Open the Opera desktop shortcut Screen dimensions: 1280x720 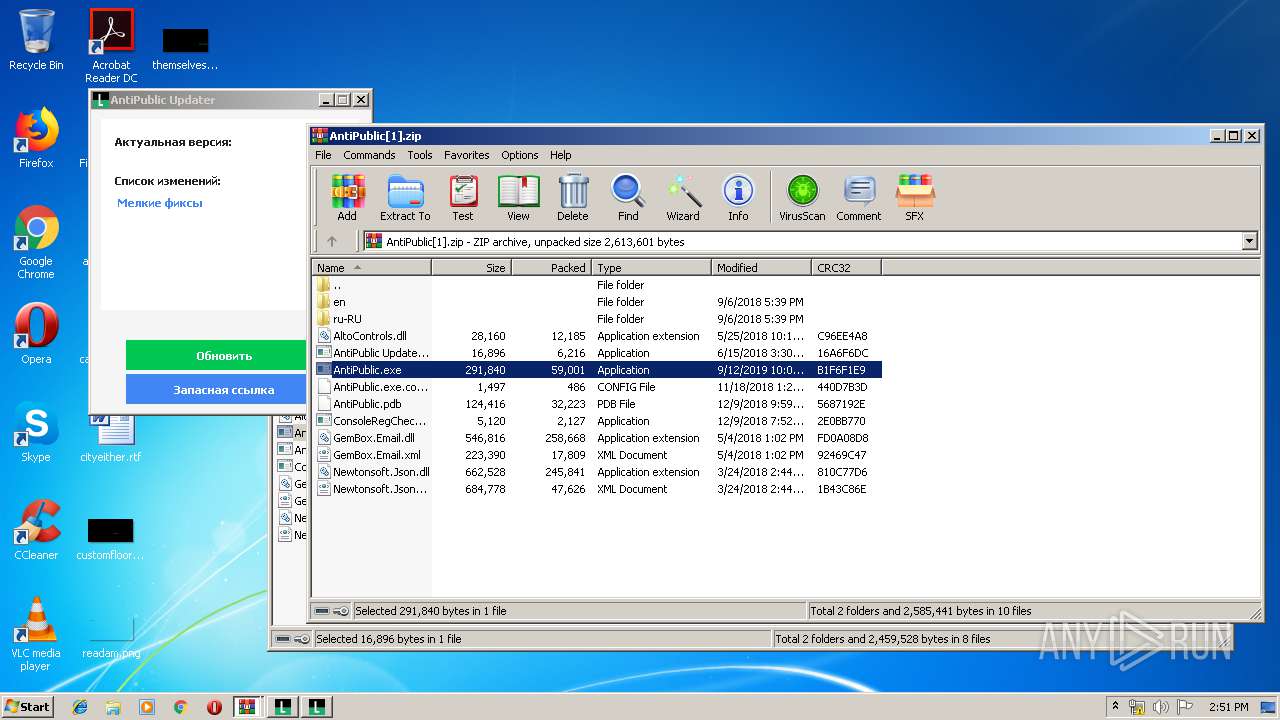(36, 334)
